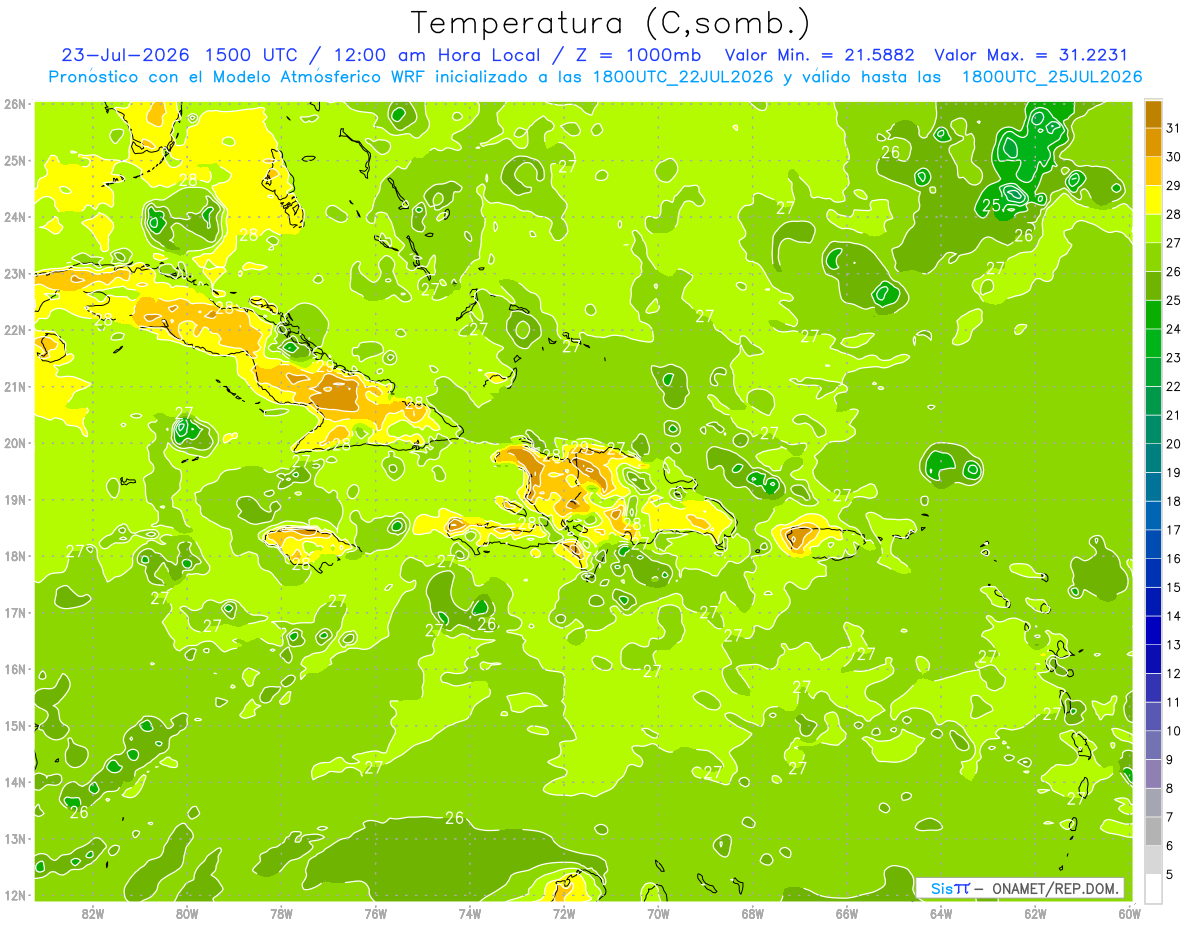Pick the white swatch below 5 on colorbar
Screen dimensions: 1200x927
coord(1153,889)
